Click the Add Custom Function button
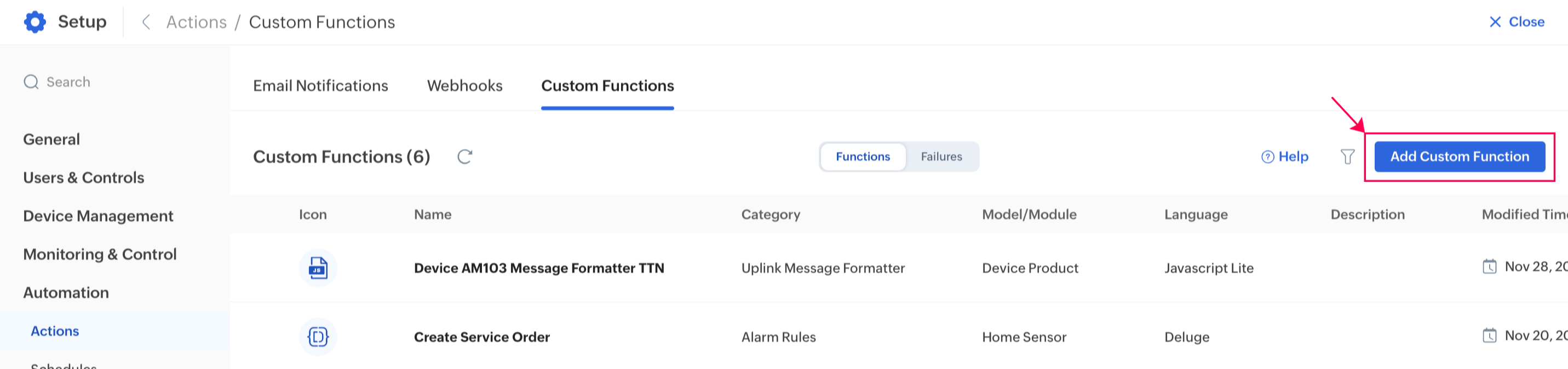 (x=1459, y=157)
